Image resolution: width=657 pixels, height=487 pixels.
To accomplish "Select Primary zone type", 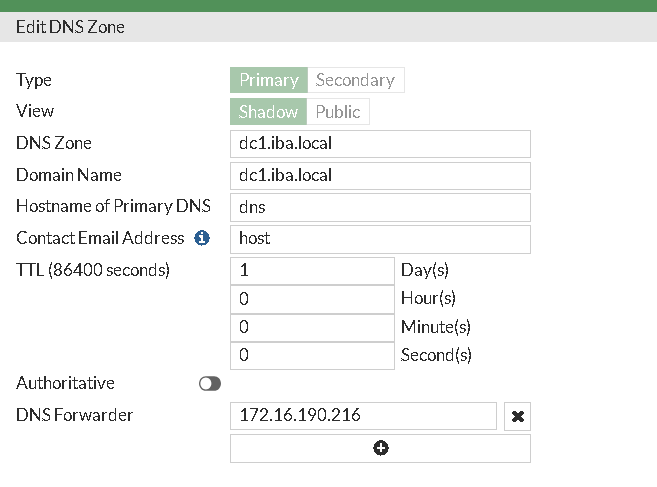I will [x=268, y=80].
